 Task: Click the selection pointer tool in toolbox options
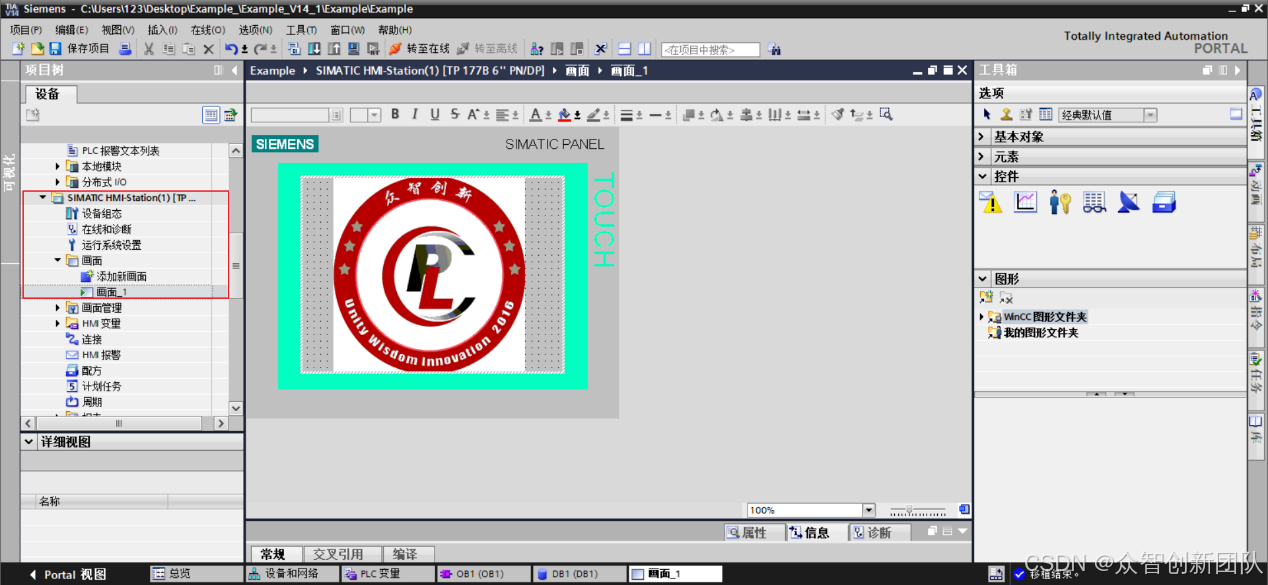pos(987,115)
